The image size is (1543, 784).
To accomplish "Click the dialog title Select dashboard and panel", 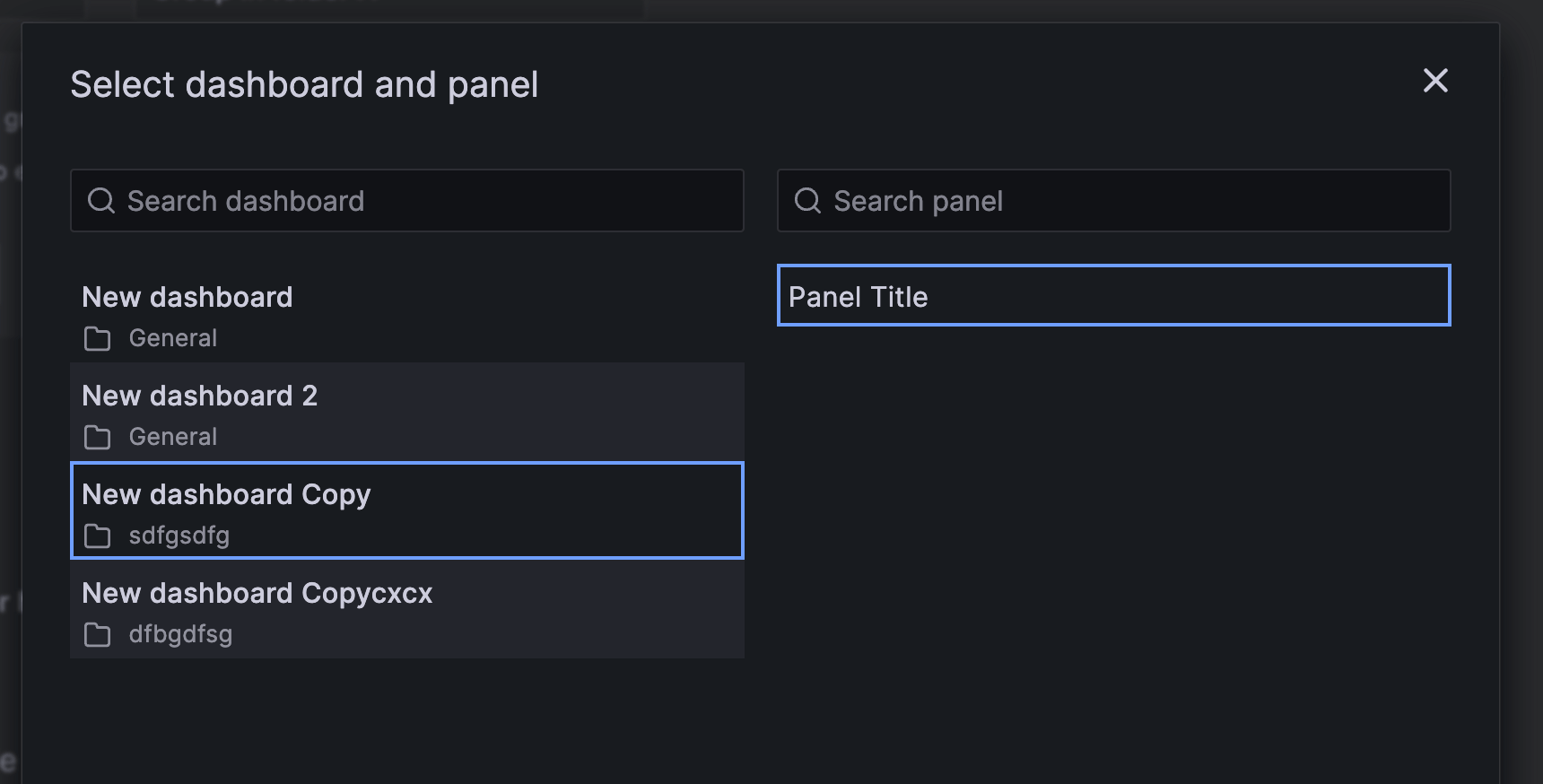I will pyautogui.click(x=304, y=85).
